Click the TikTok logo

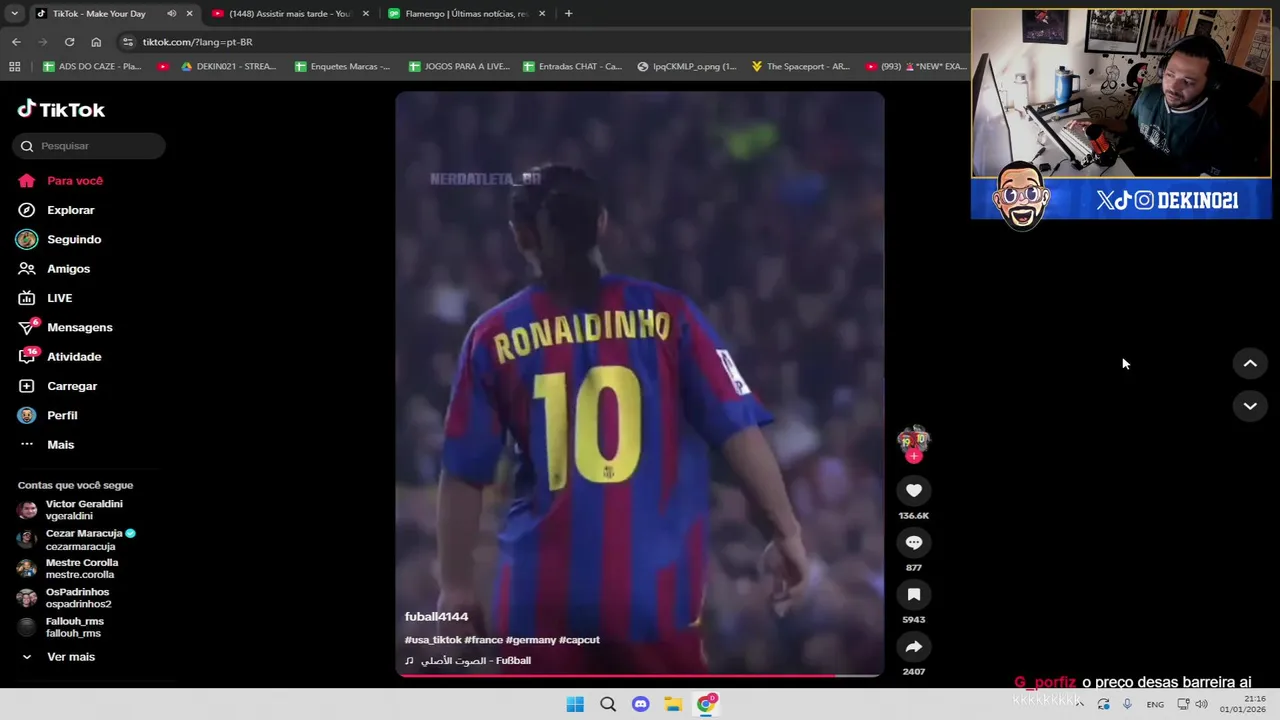[61, 109]
